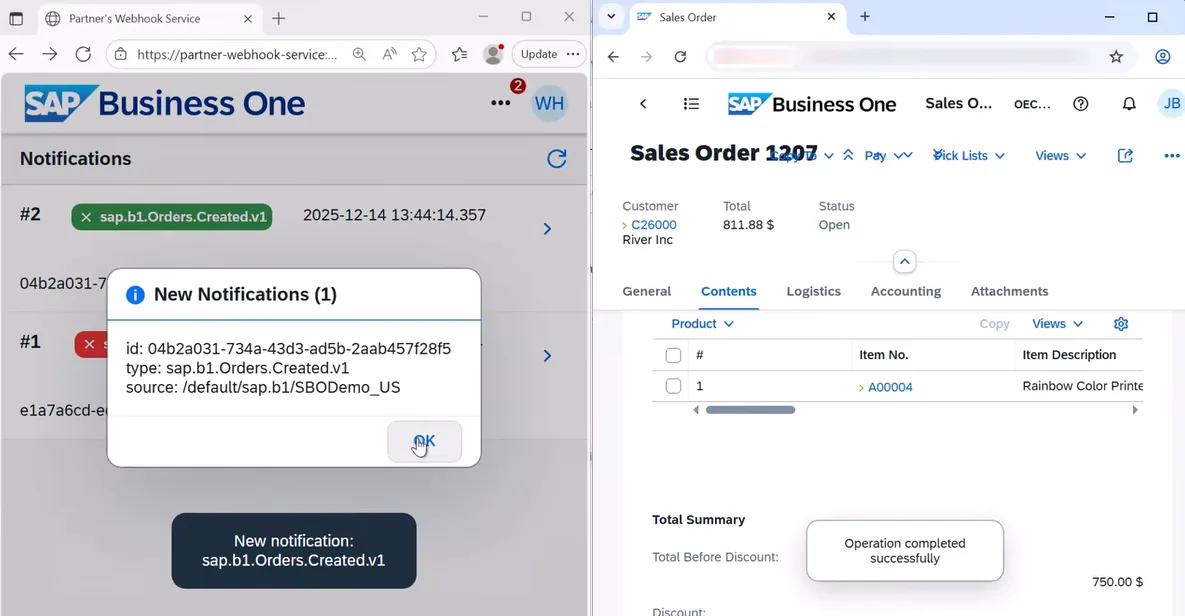
Task: Collapse the order header with the chevron
Action: 904,262
